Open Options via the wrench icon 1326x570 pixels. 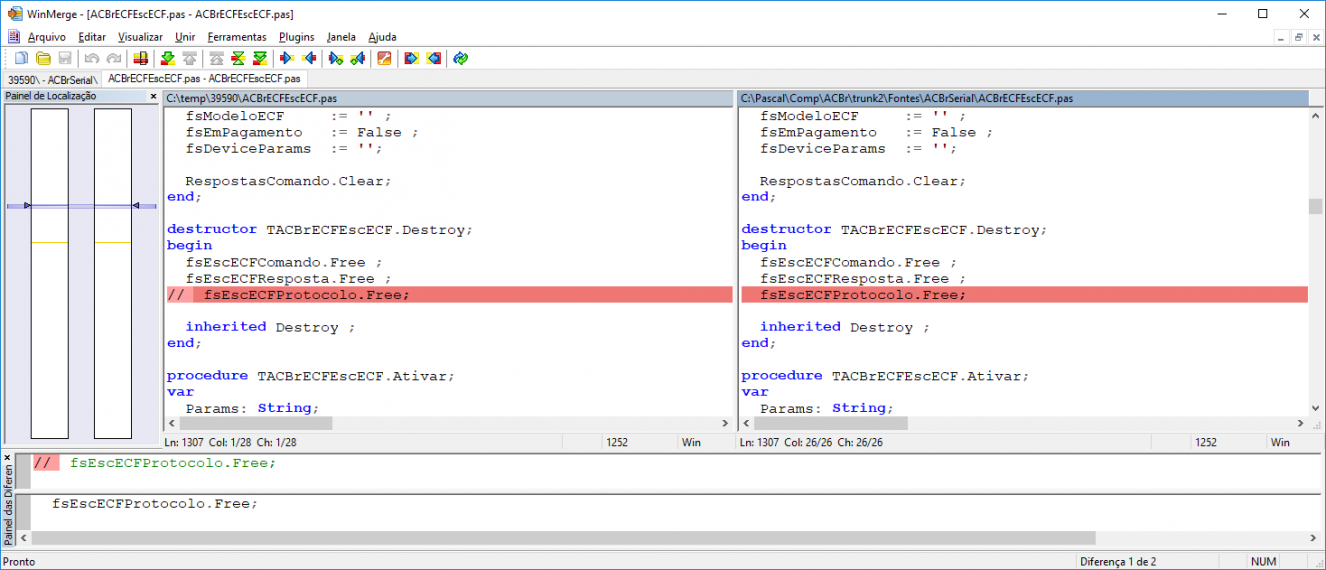[x=384, y=58]
